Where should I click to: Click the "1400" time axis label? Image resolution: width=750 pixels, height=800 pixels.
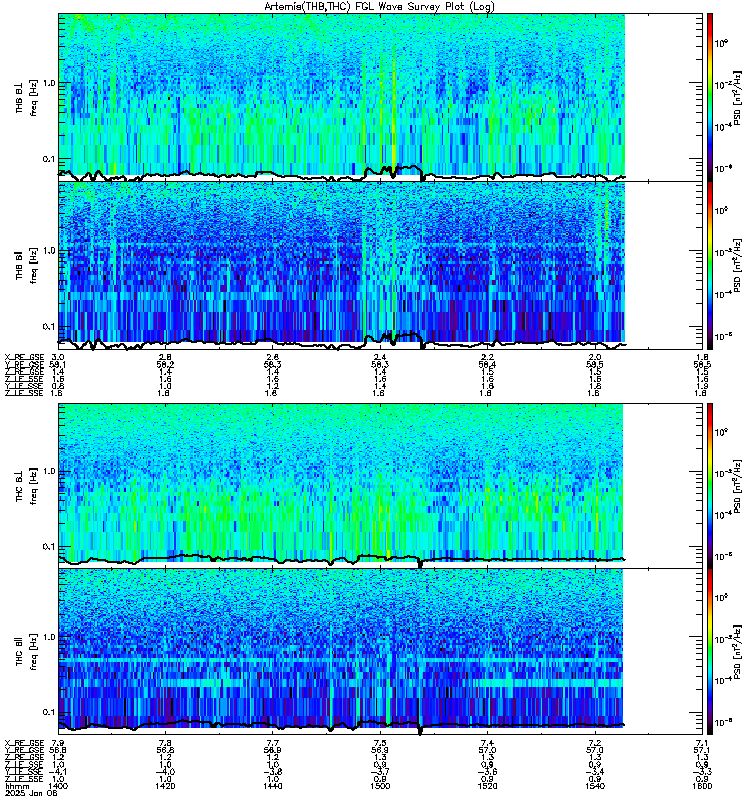(x=57, y=786)
